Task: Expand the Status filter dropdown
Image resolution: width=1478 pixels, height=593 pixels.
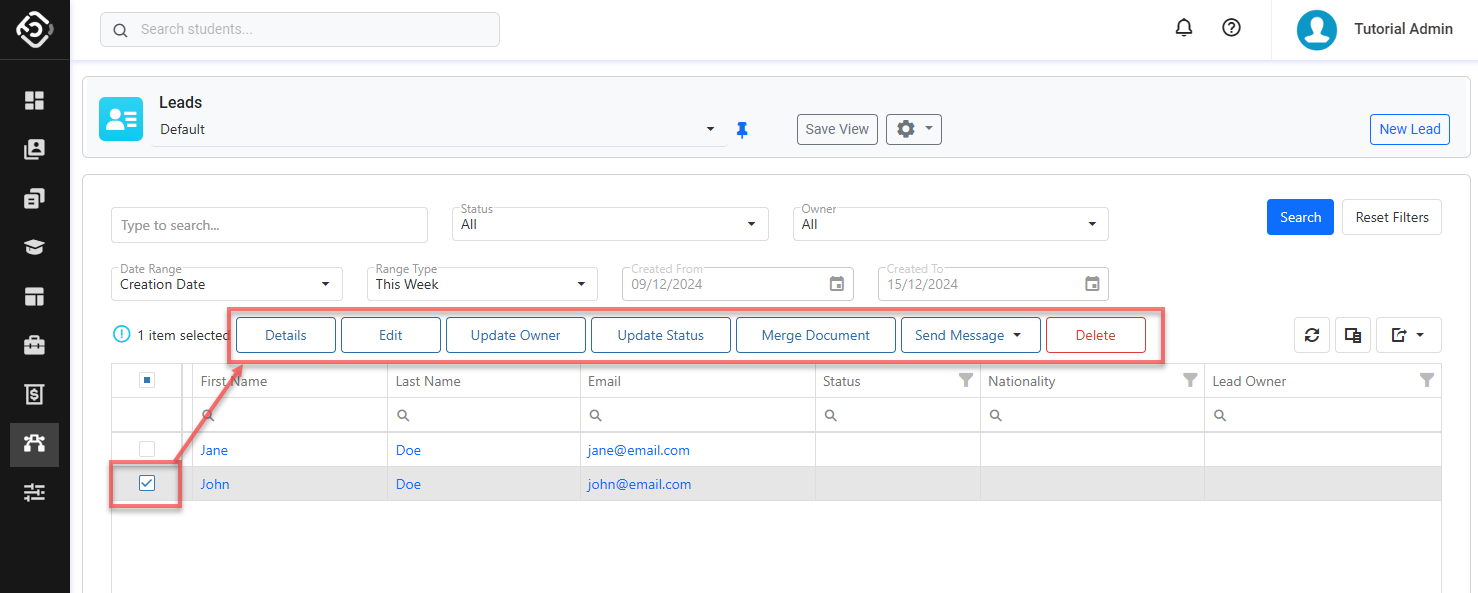Action: point(613,225)
